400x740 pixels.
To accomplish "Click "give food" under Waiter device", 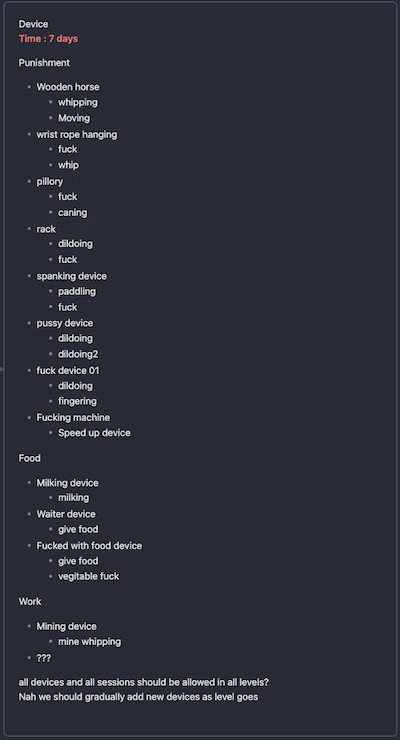I will (x=78, y=530).
